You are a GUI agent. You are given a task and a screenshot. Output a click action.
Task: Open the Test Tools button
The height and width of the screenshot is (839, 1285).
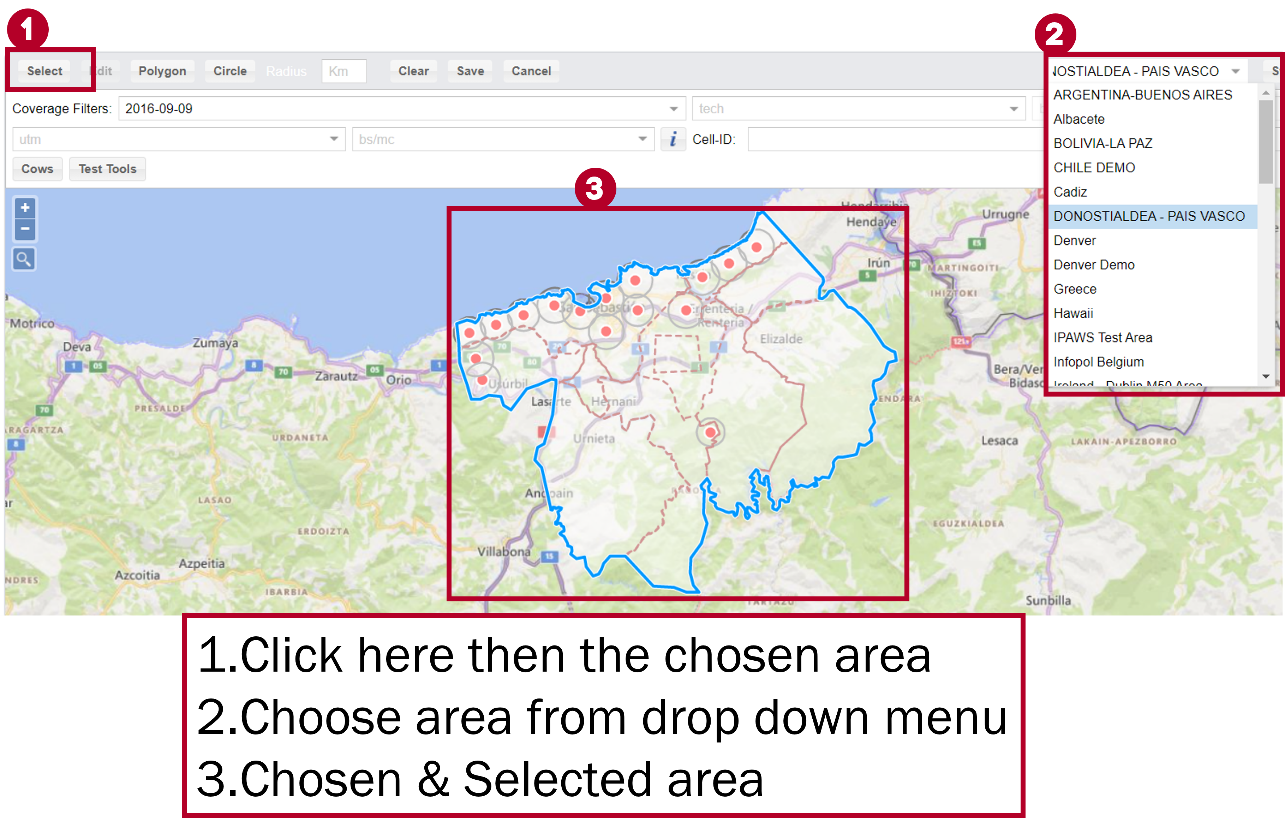point(107,169)
